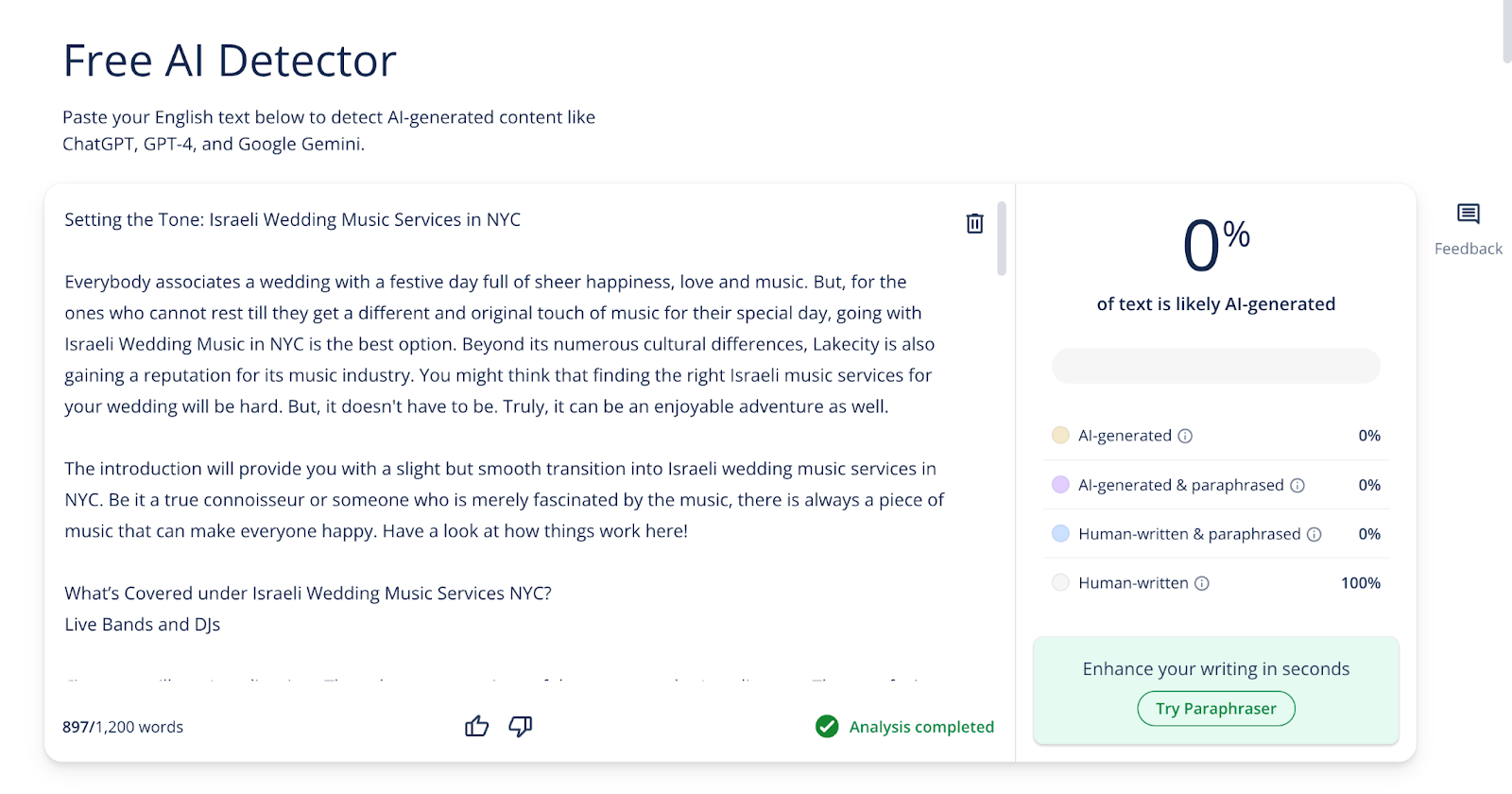This screenshot has height=794, width=1512.
Task: Click the page scrollbar at far right
Action: click(1507, 31)
